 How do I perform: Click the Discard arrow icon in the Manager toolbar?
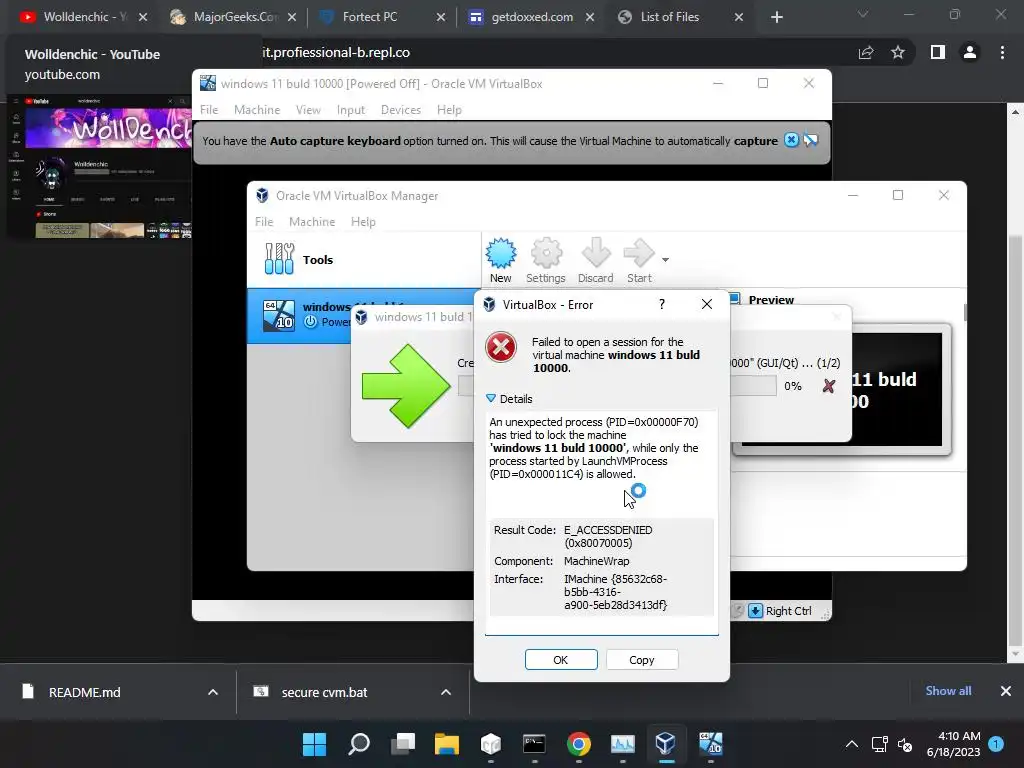(x=596, y=261)
